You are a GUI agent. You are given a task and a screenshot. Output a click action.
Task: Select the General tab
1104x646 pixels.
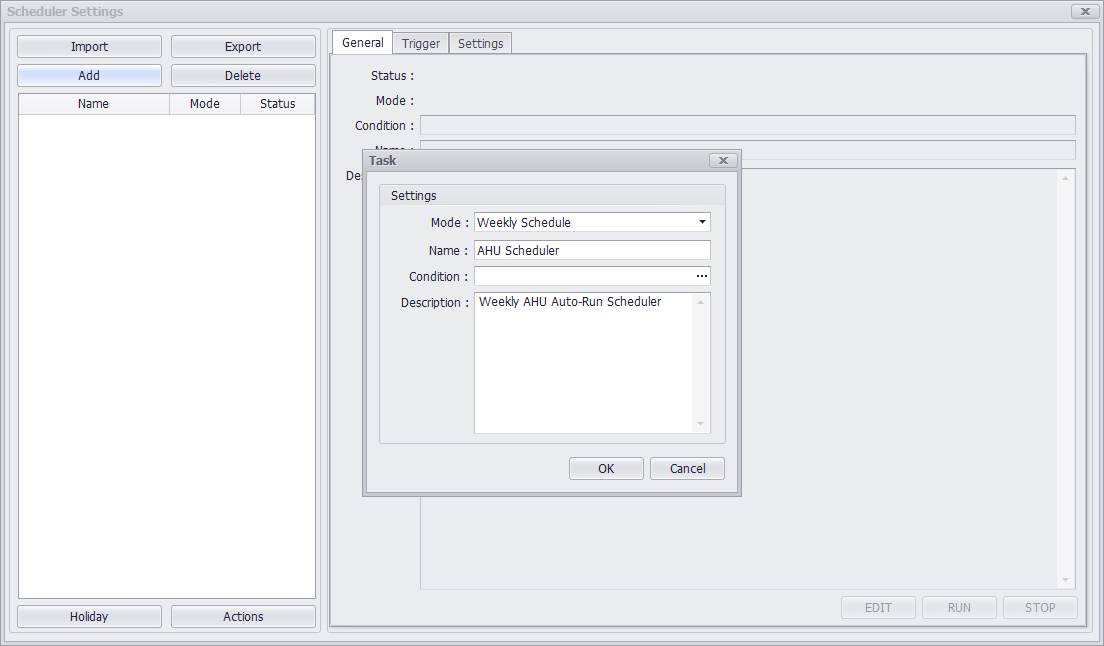362,43
